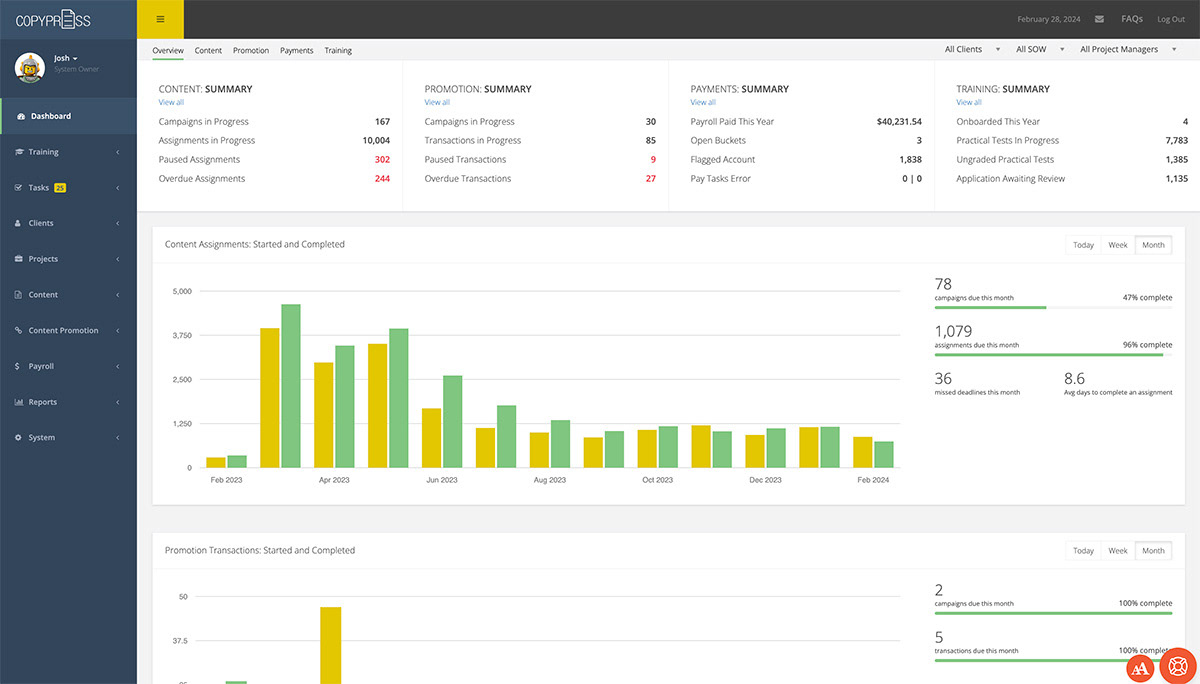Open the All SOW dropdown

(1041, 49)
